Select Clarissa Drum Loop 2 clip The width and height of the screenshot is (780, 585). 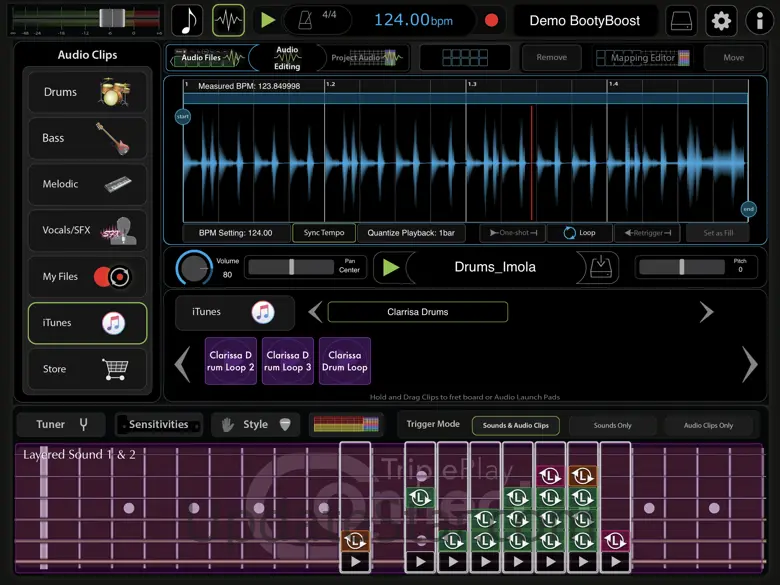[231, 361]
